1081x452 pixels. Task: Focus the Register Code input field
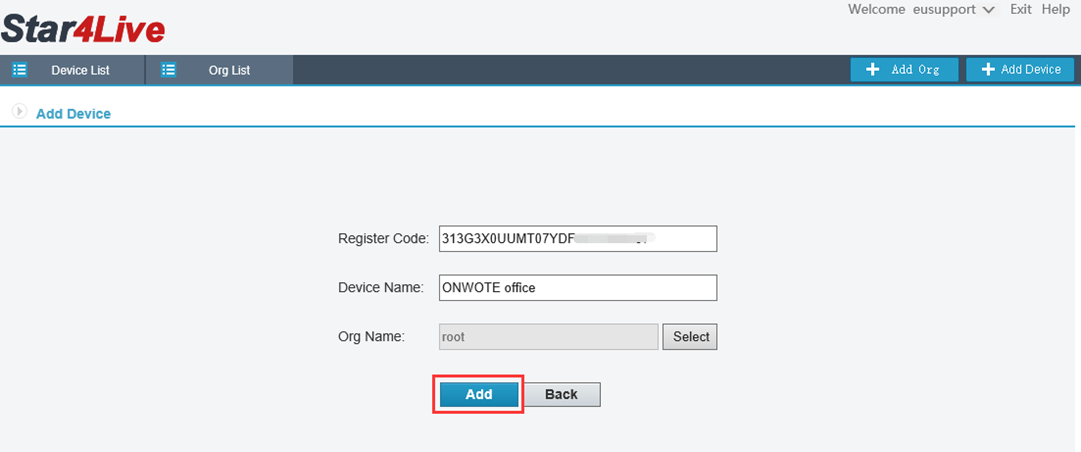coord(578,239)
